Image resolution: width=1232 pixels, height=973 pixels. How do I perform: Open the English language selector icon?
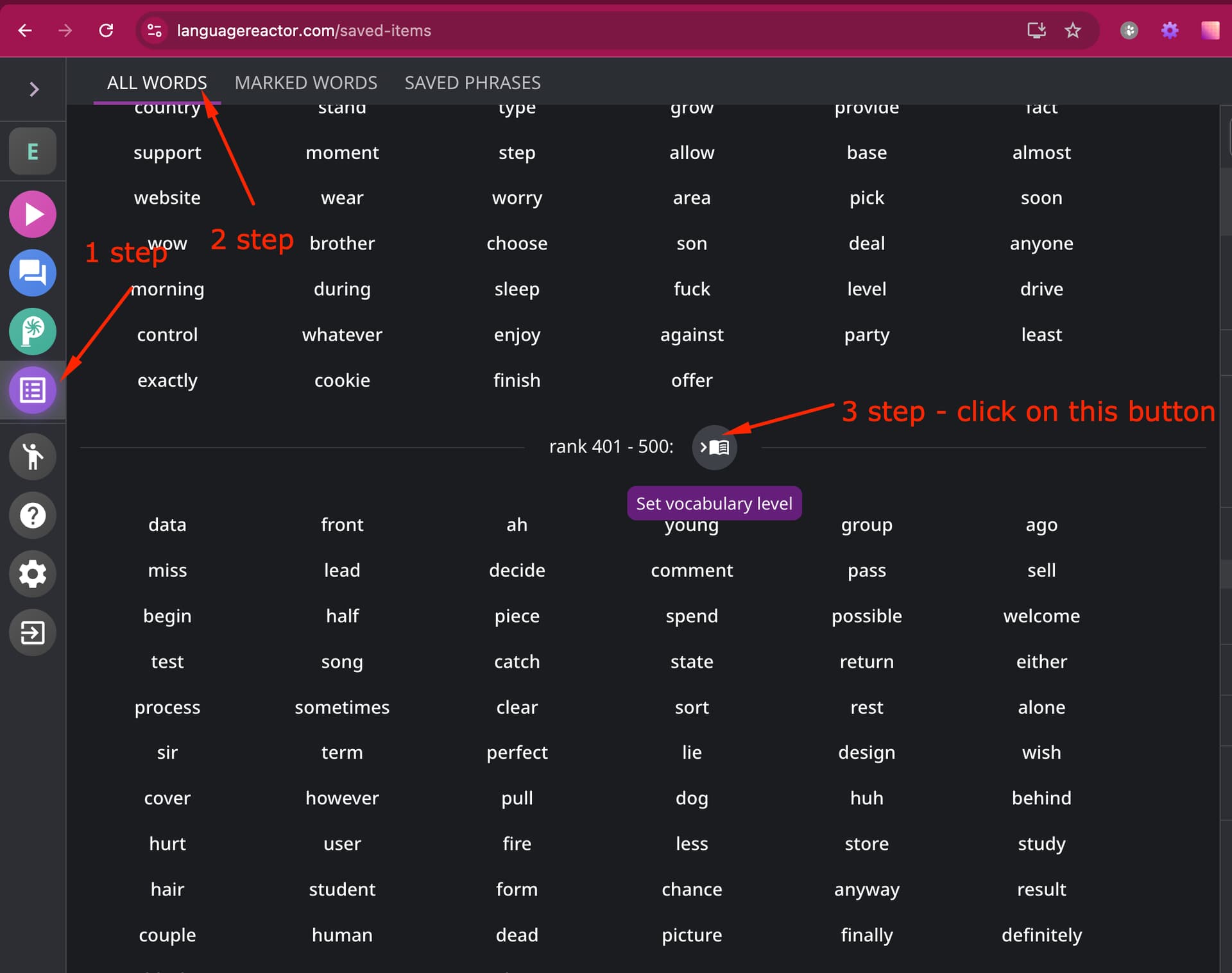point(33,151)
